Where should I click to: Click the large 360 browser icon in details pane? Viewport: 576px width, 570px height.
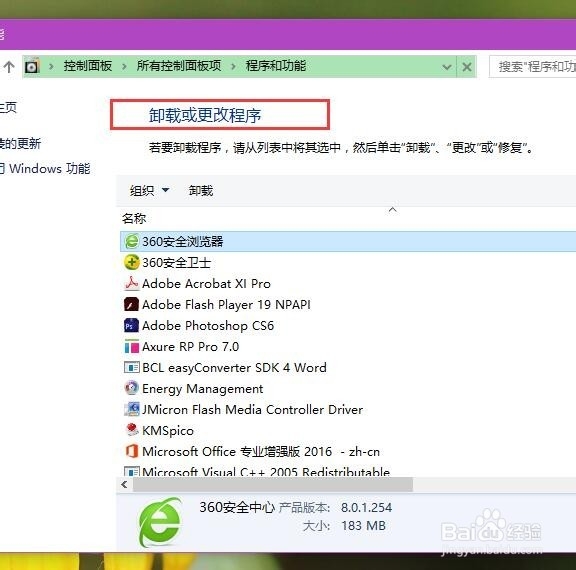pos(160,522)
